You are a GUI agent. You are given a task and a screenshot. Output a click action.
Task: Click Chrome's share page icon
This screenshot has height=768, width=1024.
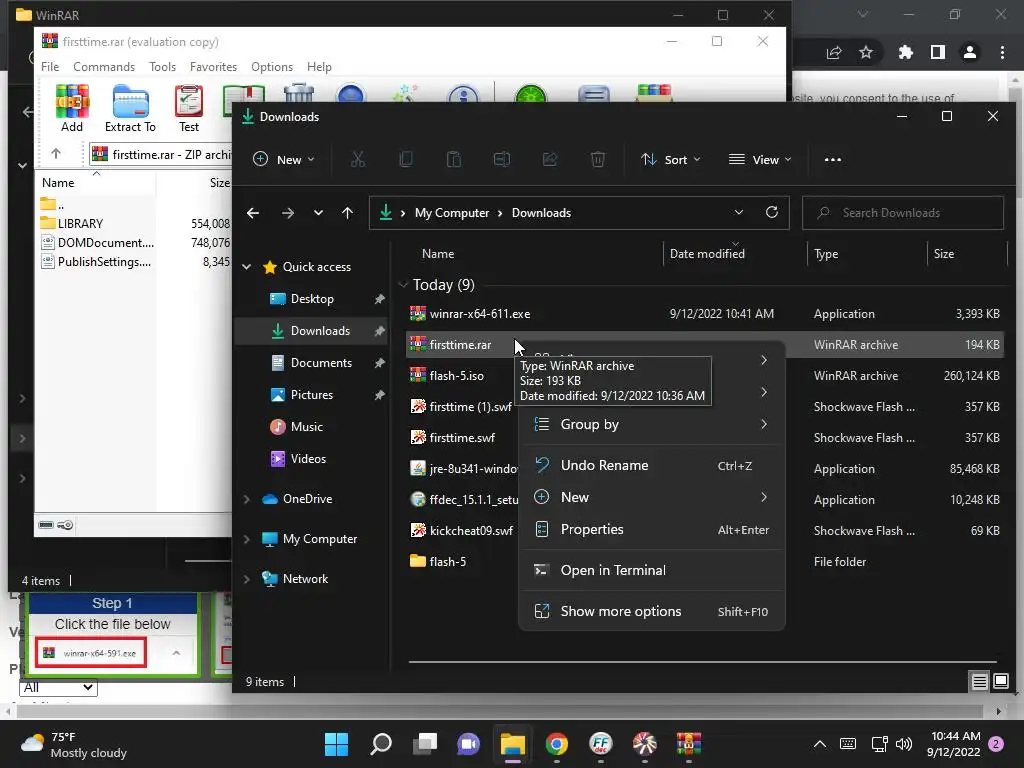[x=834, y=52]
